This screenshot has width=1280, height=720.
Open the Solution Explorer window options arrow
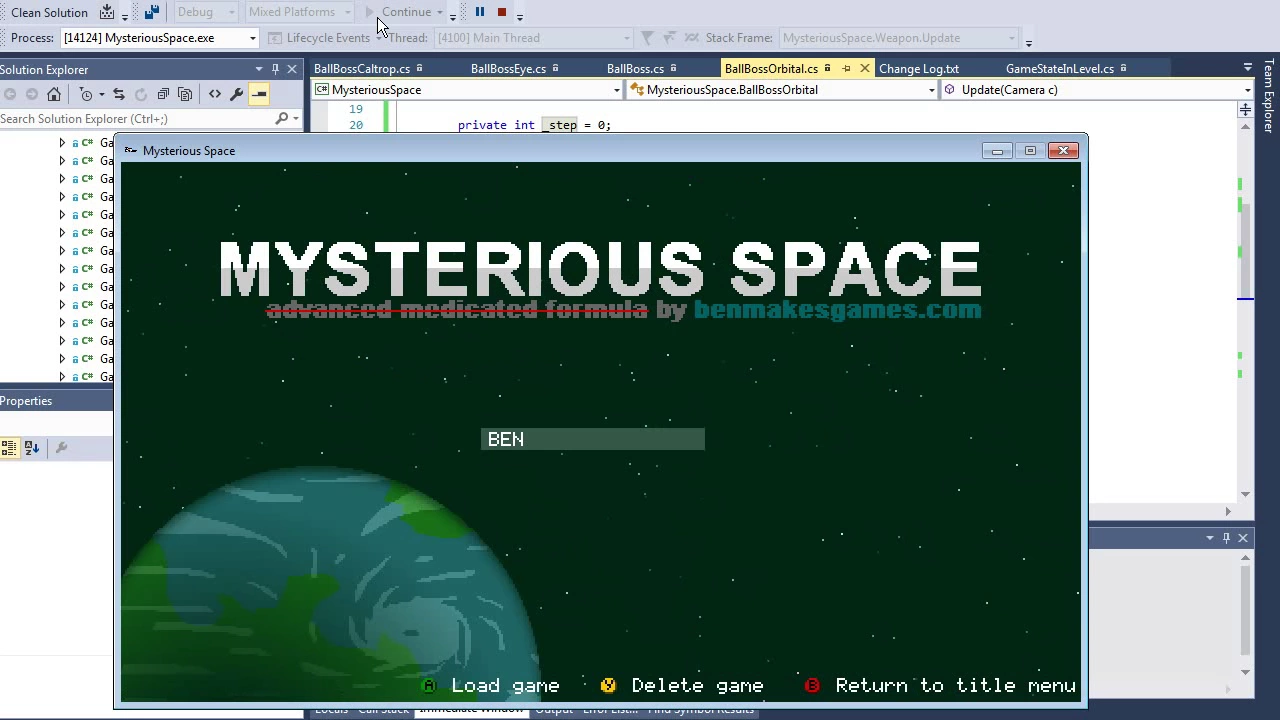click(x=259, y=69)
